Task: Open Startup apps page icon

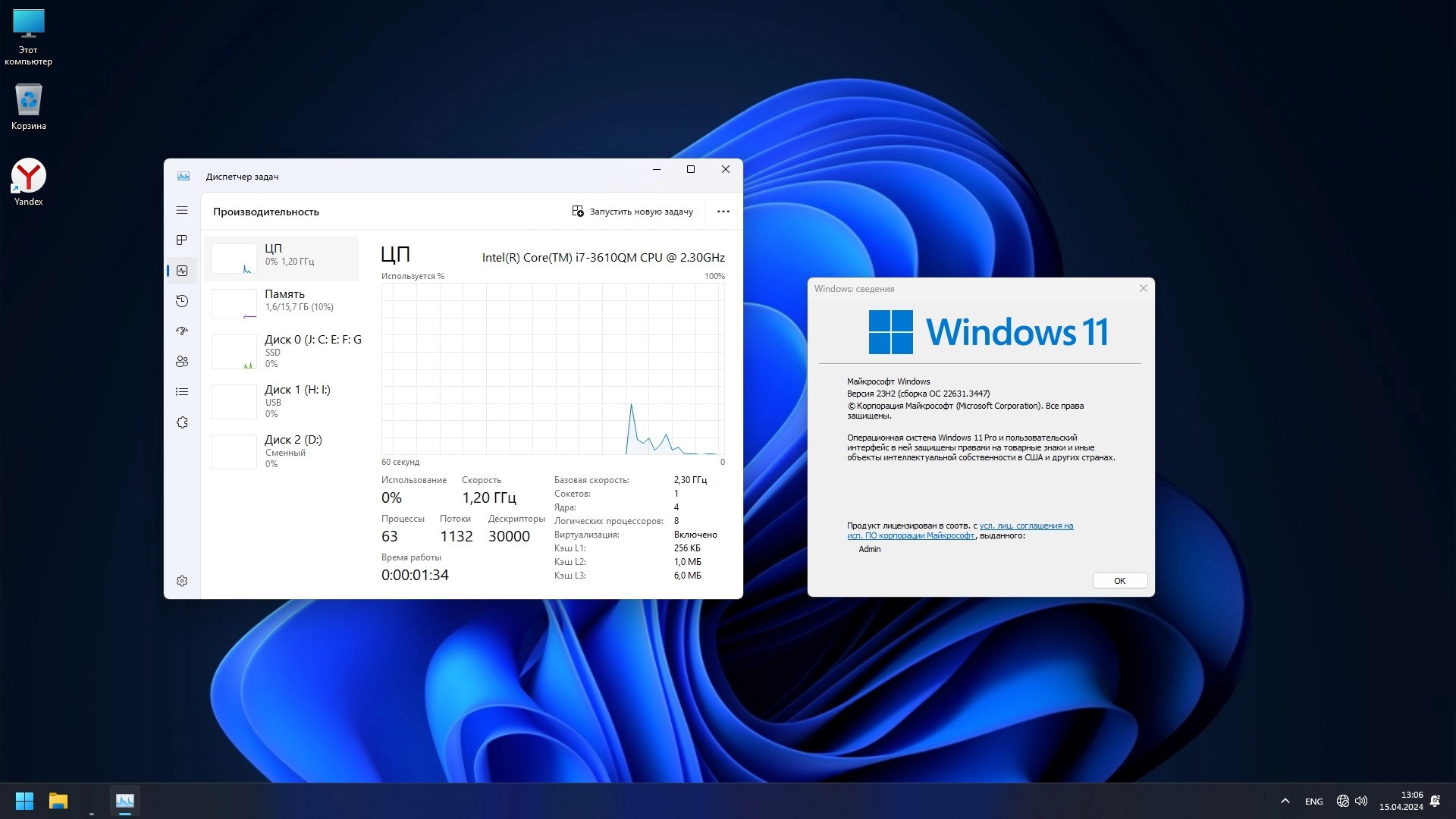Action: click(x=182, y=331)
